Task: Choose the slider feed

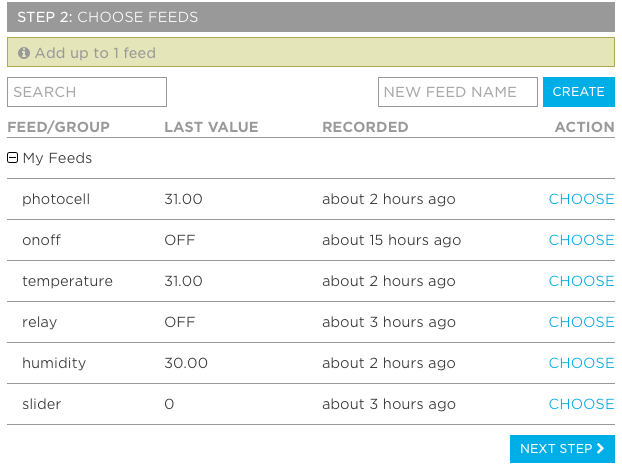Action: [x=582, y=404]
